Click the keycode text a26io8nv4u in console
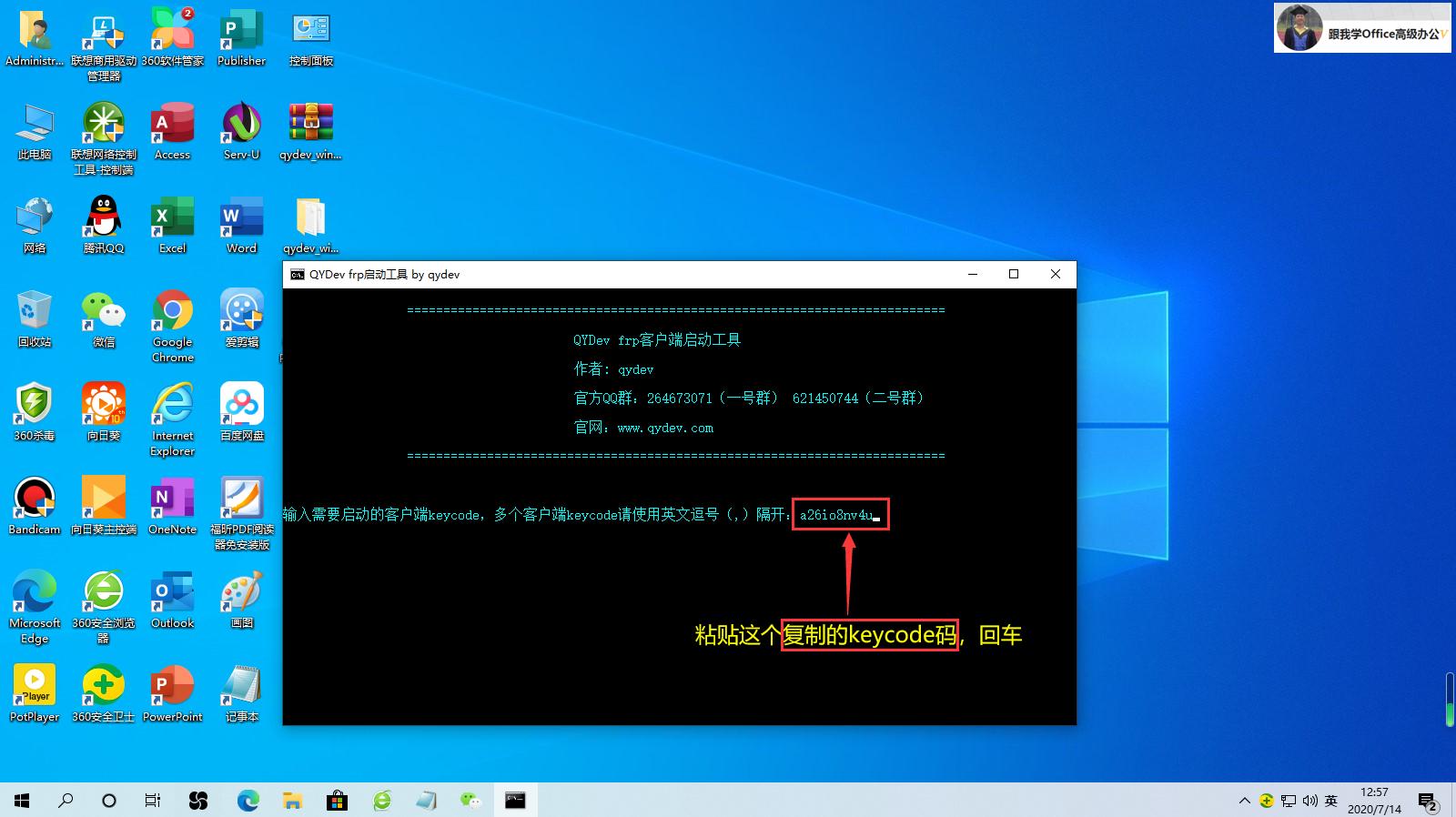Screen dimensions: 1456x817 tap(835, 515)
